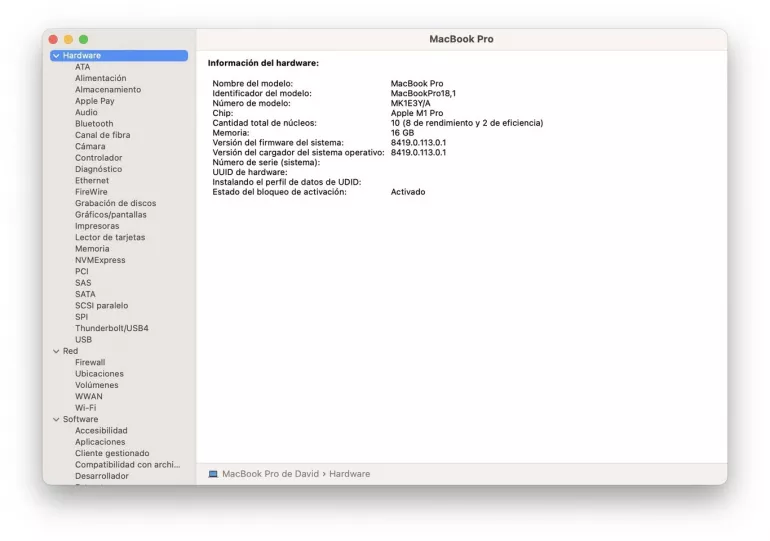Select Memoria in the sidebar

click(92, 249)
